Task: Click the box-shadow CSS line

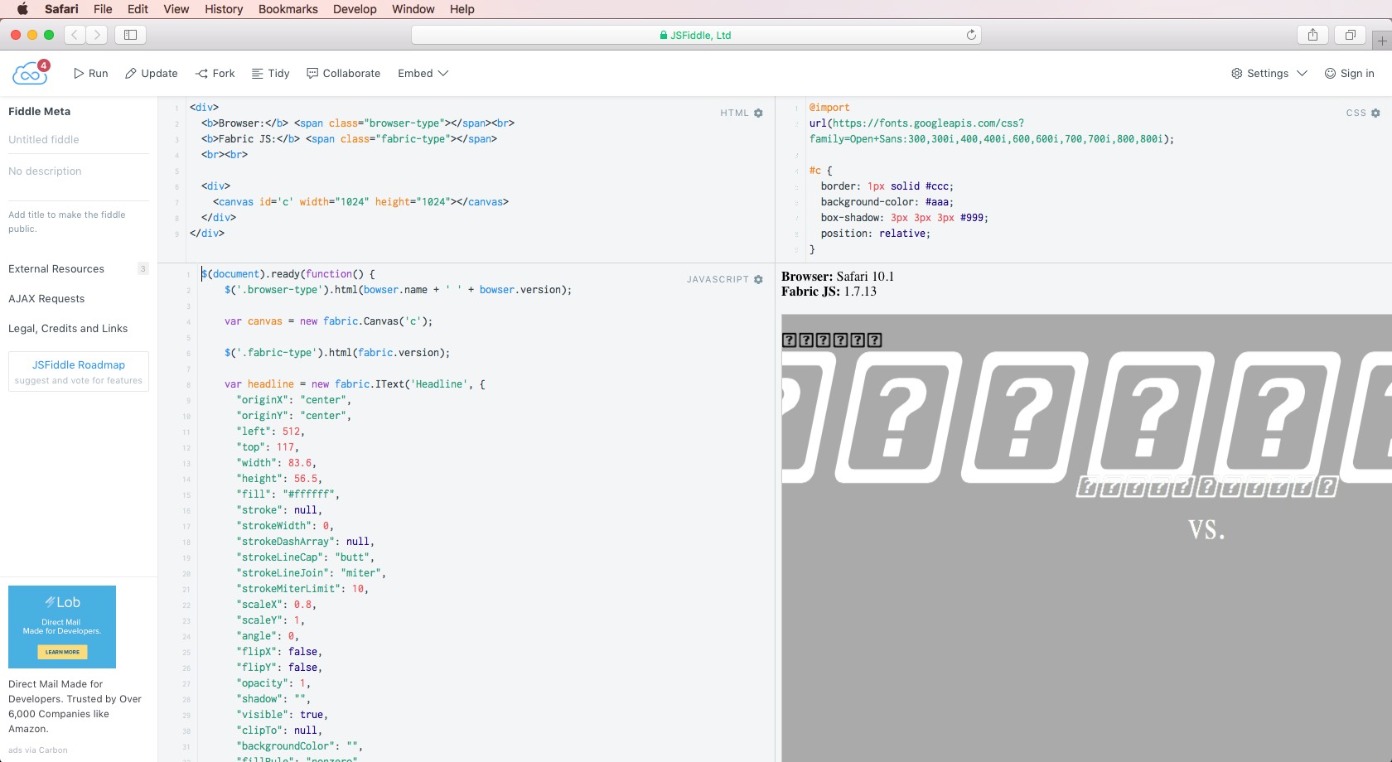Action: 904,217
